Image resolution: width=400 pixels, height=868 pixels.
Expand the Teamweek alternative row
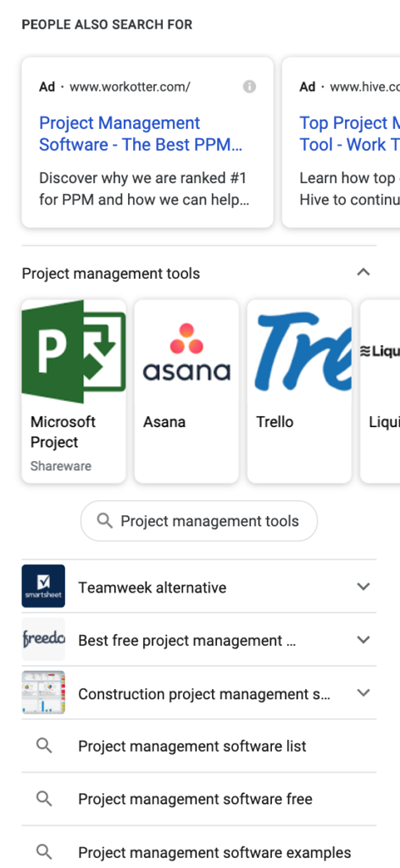tap(363, 586)
